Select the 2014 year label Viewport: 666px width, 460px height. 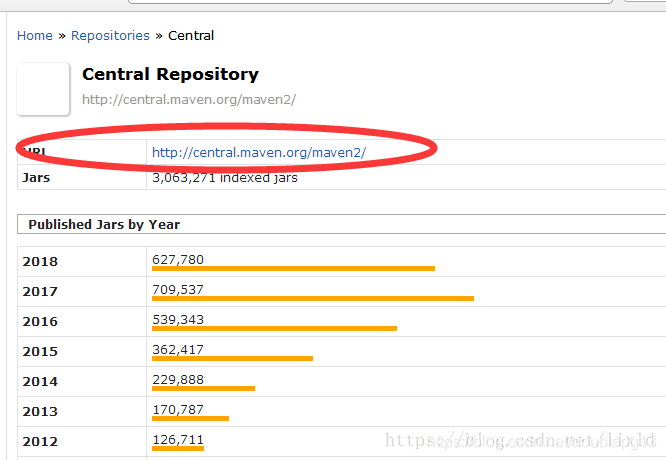pos(40,382)
